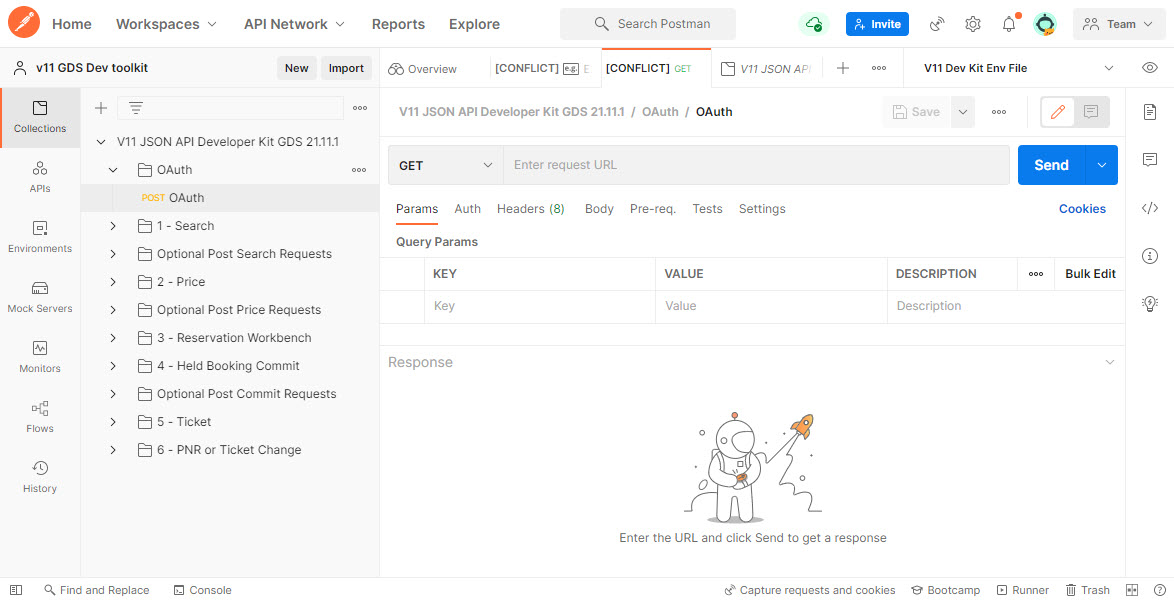Toggle two-pane view in status bar
1174x602 pixels.
pos(1132,590)
